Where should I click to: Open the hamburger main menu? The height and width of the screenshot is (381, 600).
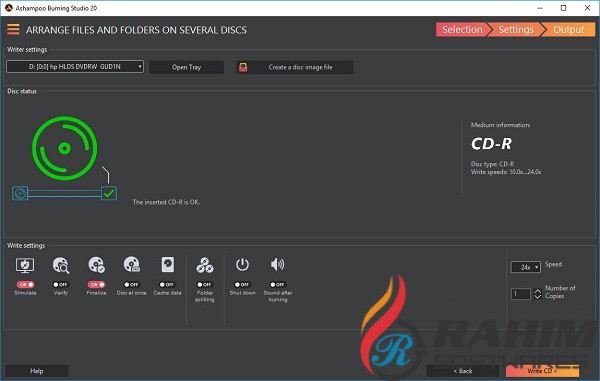13,29
